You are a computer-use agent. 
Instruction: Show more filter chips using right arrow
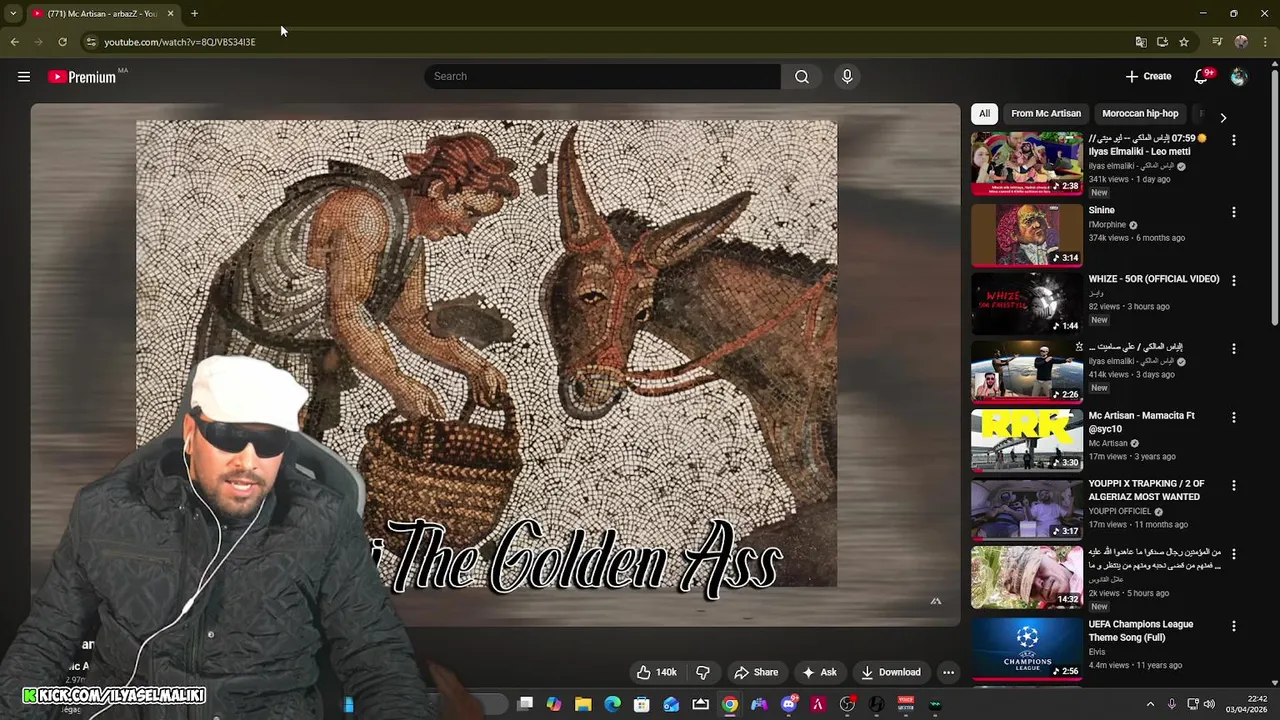1223,117
